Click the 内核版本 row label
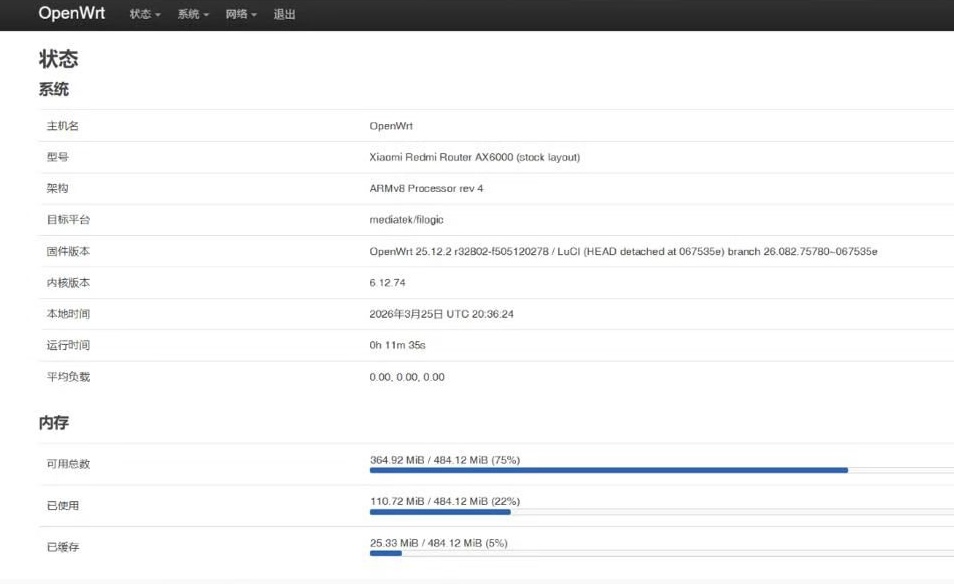Viewport: 954px width, 584px height. click(x=68, y=283)
